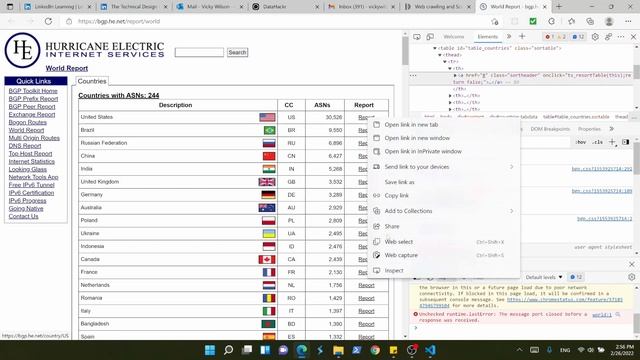Screen dimensions: 640x360
Task: Toggle the device emulation icon in DevTools
Action: [x=430, y=37]
